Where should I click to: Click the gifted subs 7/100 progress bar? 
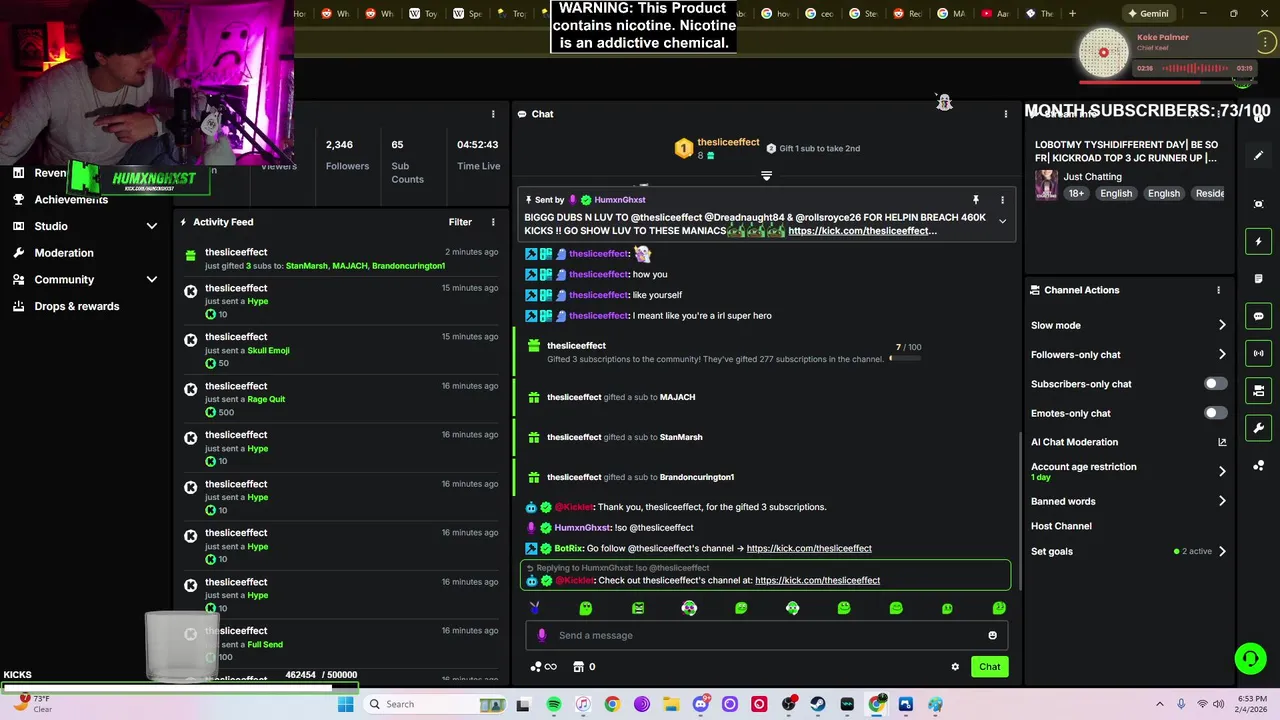(905, 358)
